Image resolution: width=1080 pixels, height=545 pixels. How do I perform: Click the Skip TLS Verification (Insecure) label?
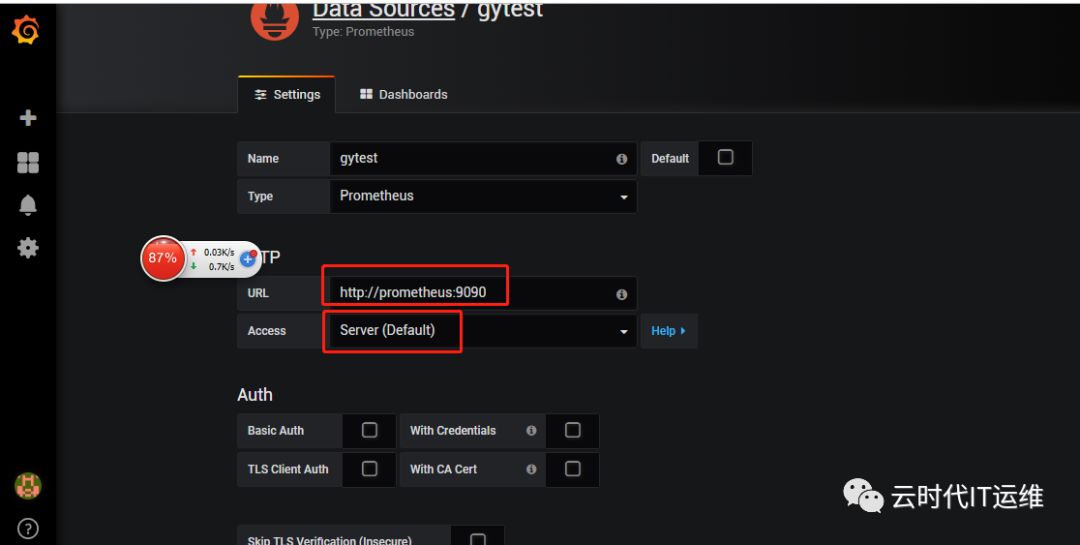(329, 540)
